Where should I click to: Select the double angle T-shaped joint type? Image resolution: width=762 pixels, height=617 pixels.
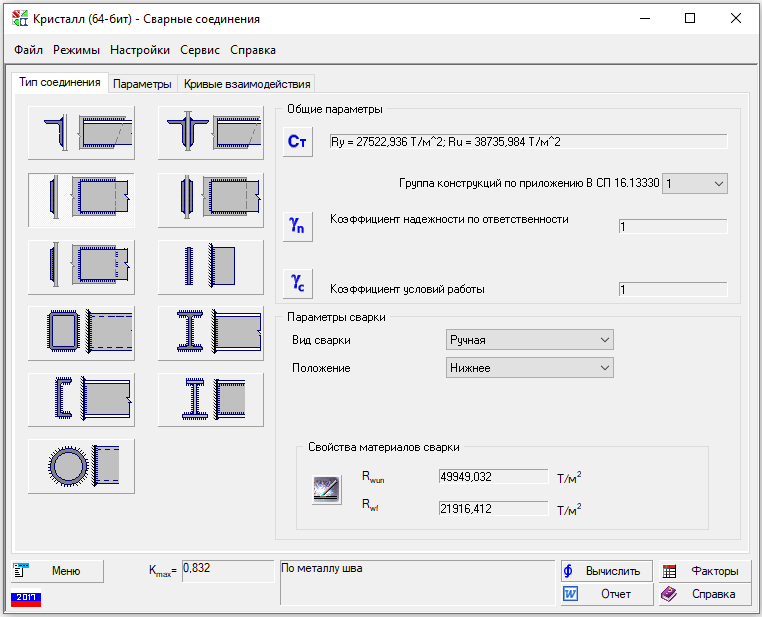[210, 132]
